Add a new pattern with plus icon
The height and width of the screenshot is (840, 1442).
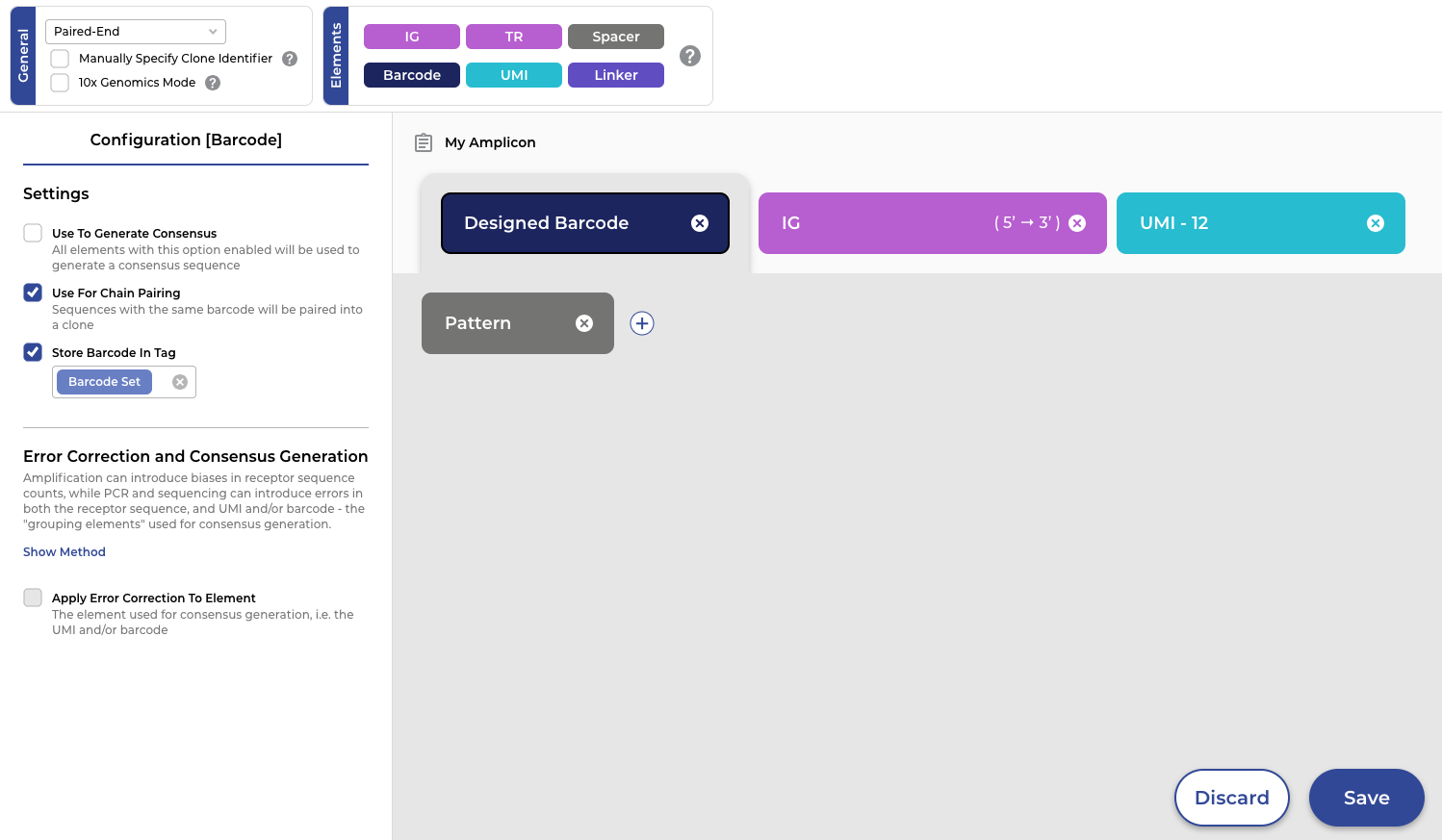click(x=642, y=323)
